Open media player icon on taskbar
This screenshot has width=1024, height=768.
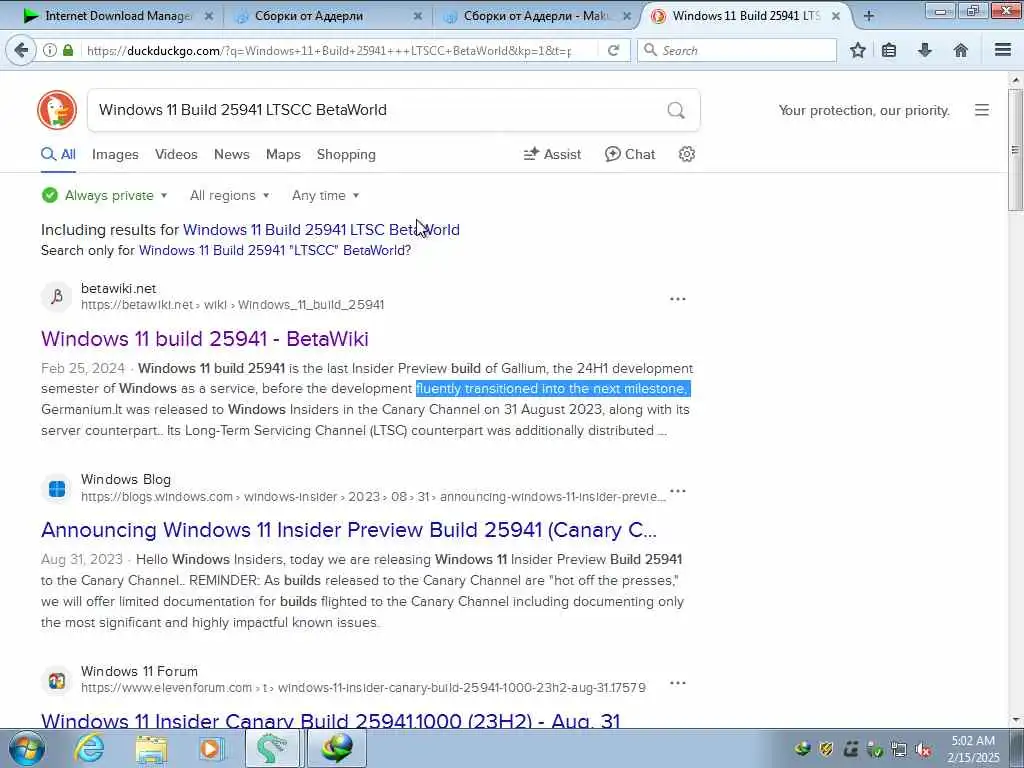pos(212,748)
